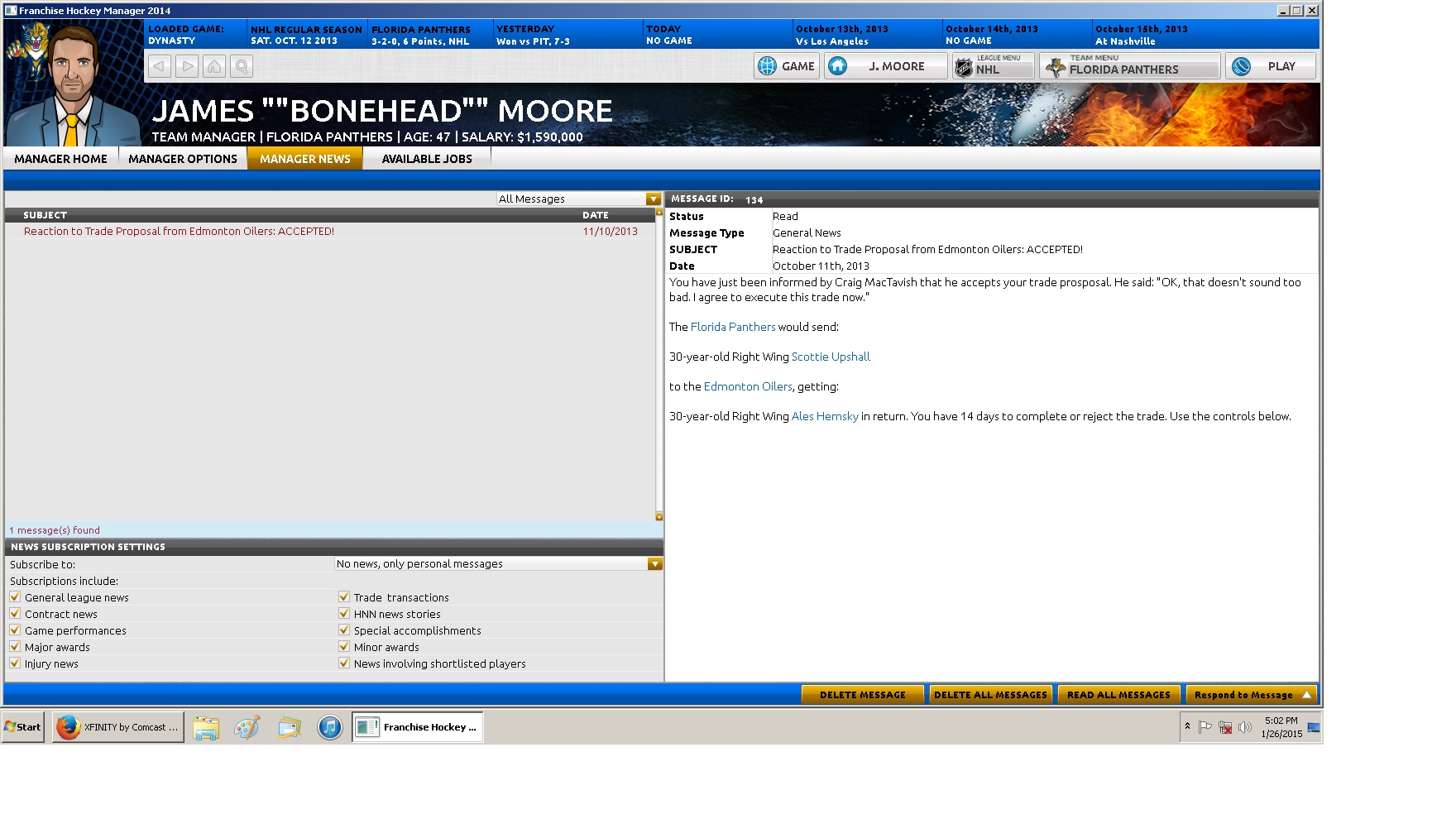1456x819 pixels.
Task: Open the NHL League Menu
Action: 993,66
